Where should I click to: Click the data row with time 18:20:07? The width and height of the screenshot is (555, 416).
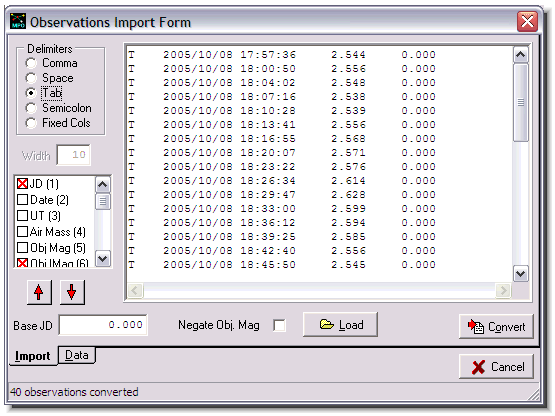pos(282,153)
